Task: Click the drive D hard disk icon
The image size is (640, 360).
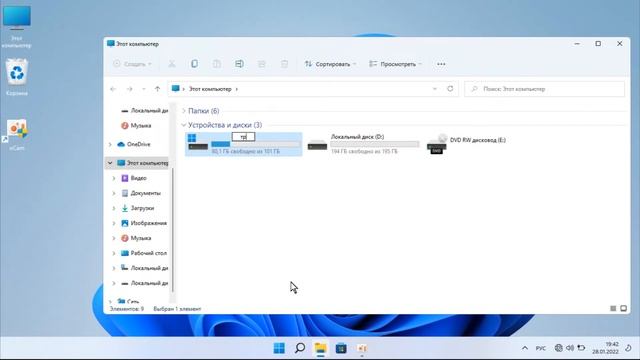Action: tap(317, 145)
